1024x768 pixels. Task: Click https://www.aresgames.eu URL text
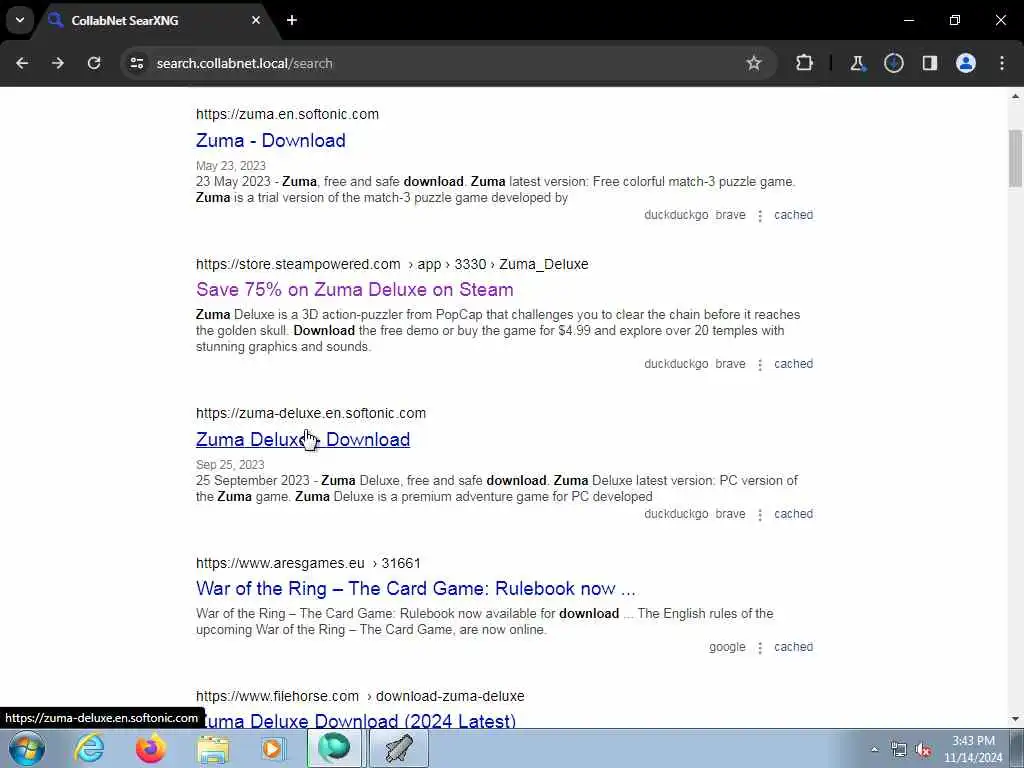(x=280, y=564)
